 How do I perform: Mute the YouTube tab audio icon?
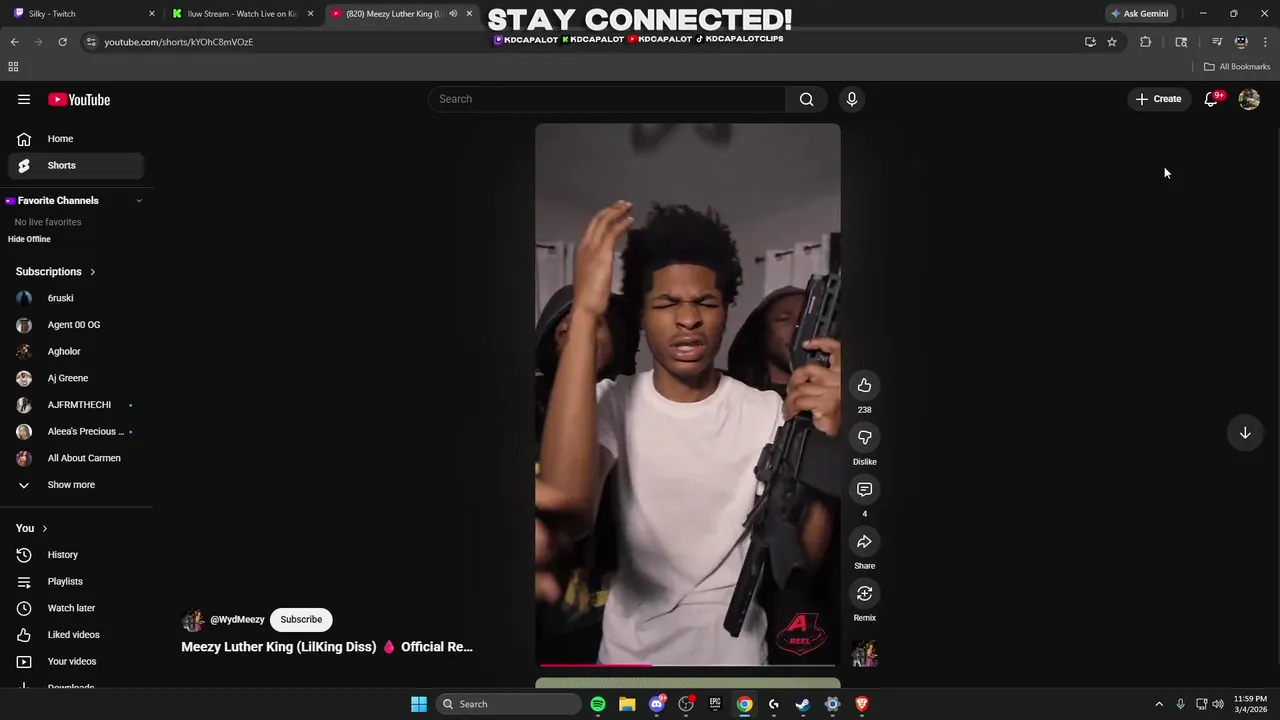(x=453, y=14)
